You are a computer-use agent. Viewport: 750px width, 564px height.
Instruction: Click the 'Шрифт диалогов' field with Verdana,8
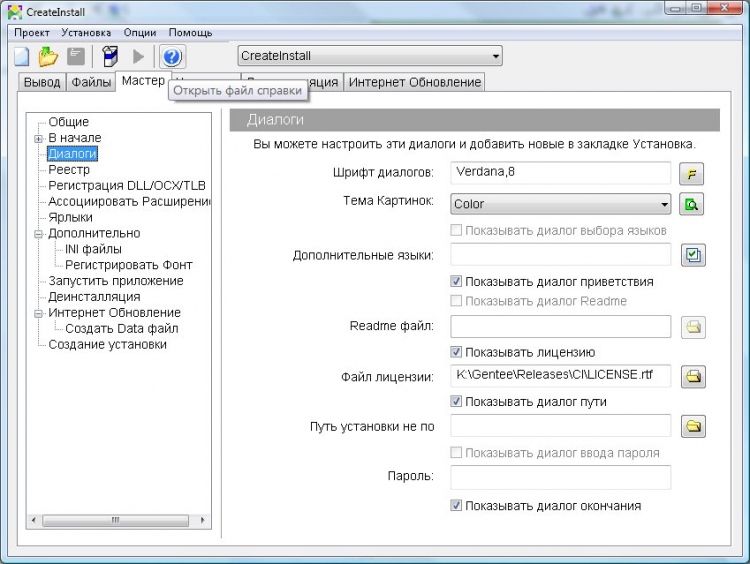pos(561,173)
